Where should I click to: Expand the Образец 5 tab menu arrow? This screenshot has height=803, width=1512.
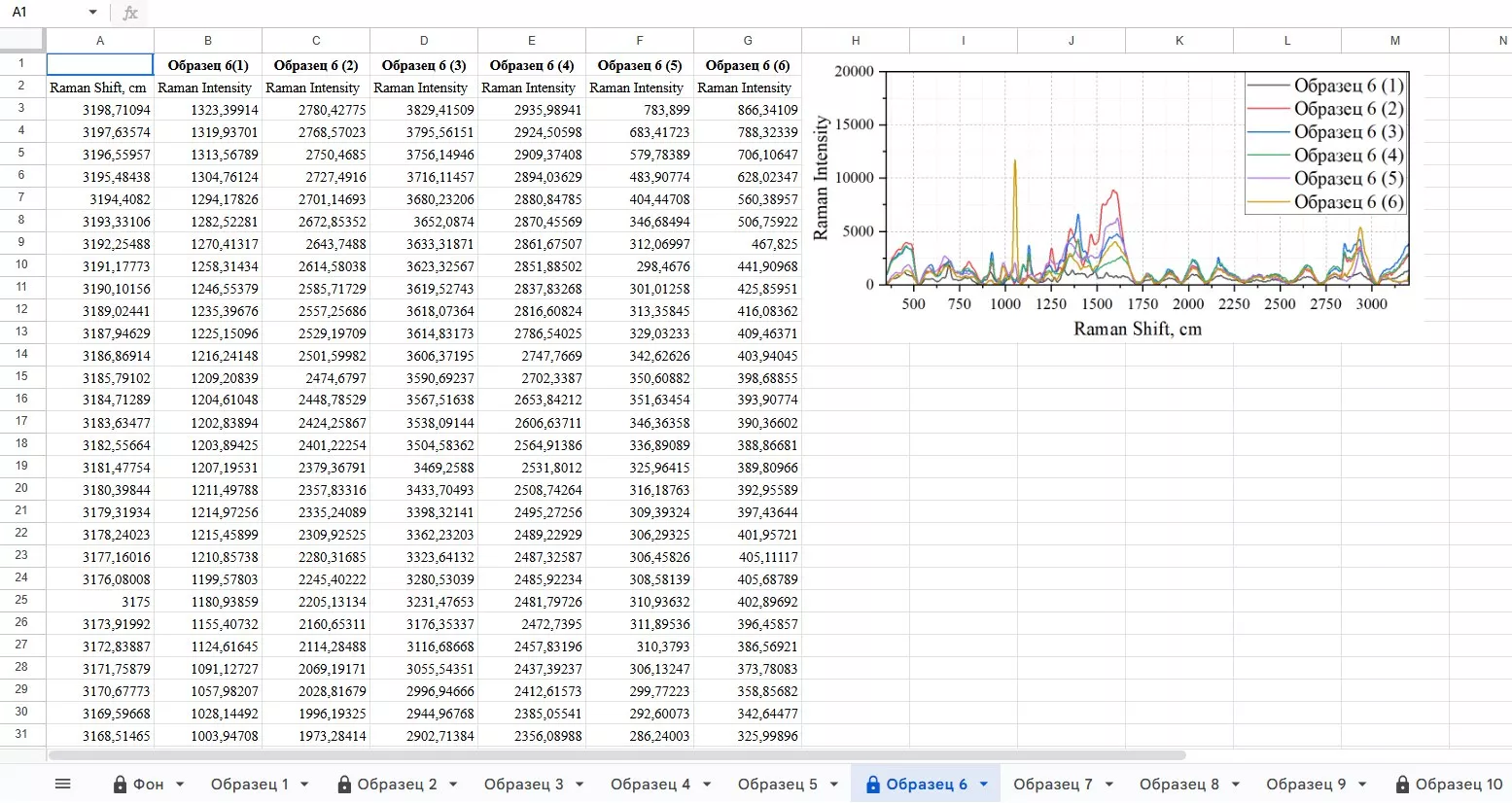click(x=834, y=785)
